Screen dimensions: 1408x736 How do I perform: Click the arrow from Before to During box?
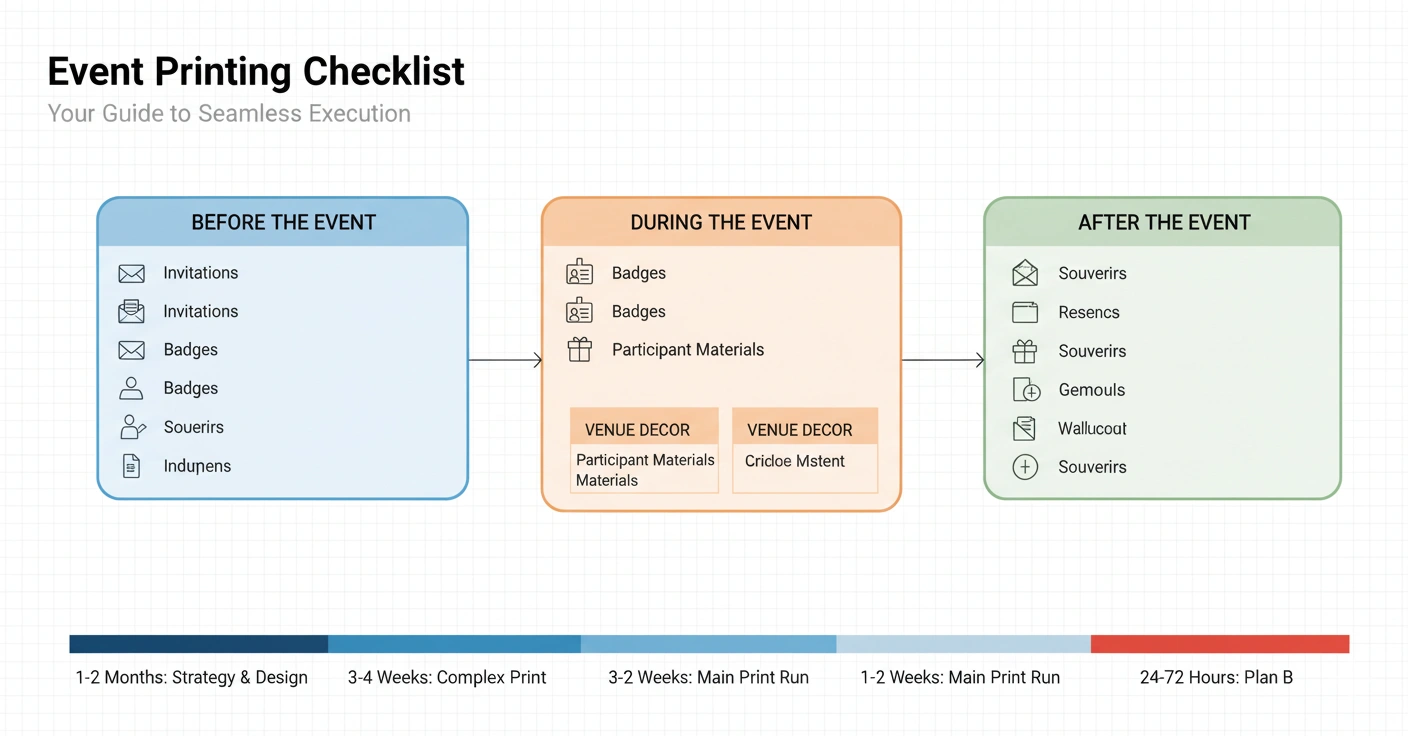click(x=505, y=360)
